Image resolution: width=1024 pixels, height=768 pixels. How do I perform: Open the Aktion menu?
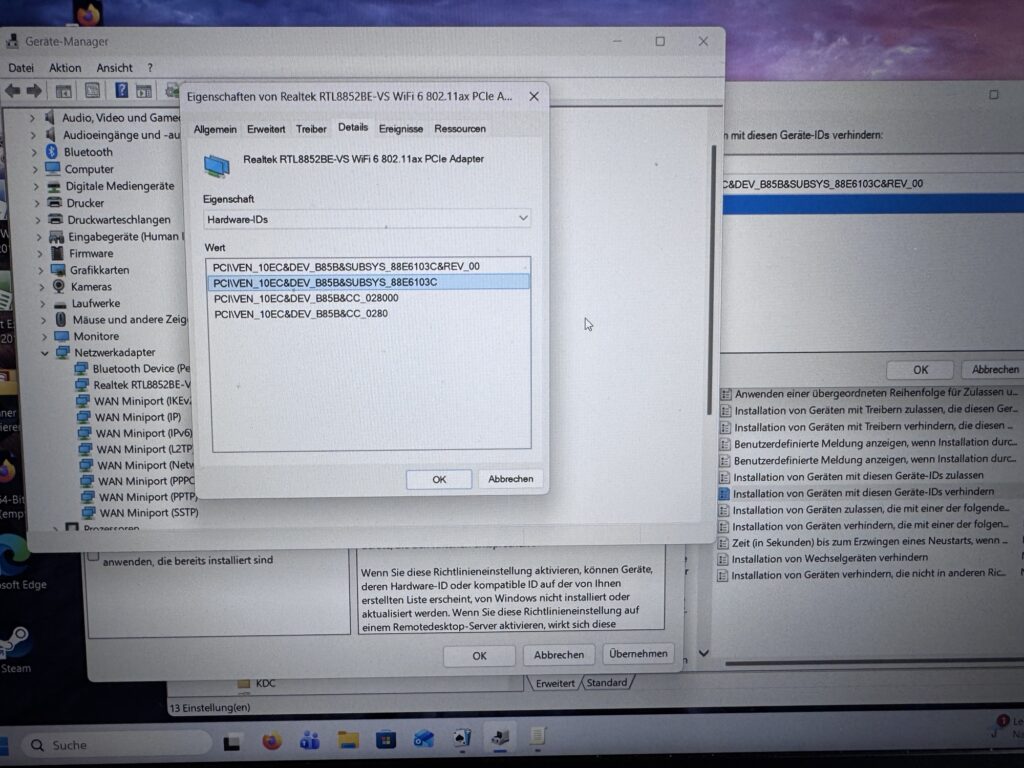[x=65, y=68]
